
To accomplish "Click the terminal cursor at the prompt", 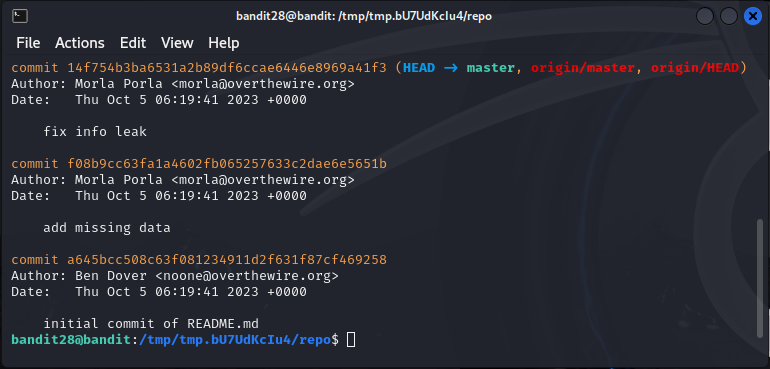I will click(x=351, y=340).
